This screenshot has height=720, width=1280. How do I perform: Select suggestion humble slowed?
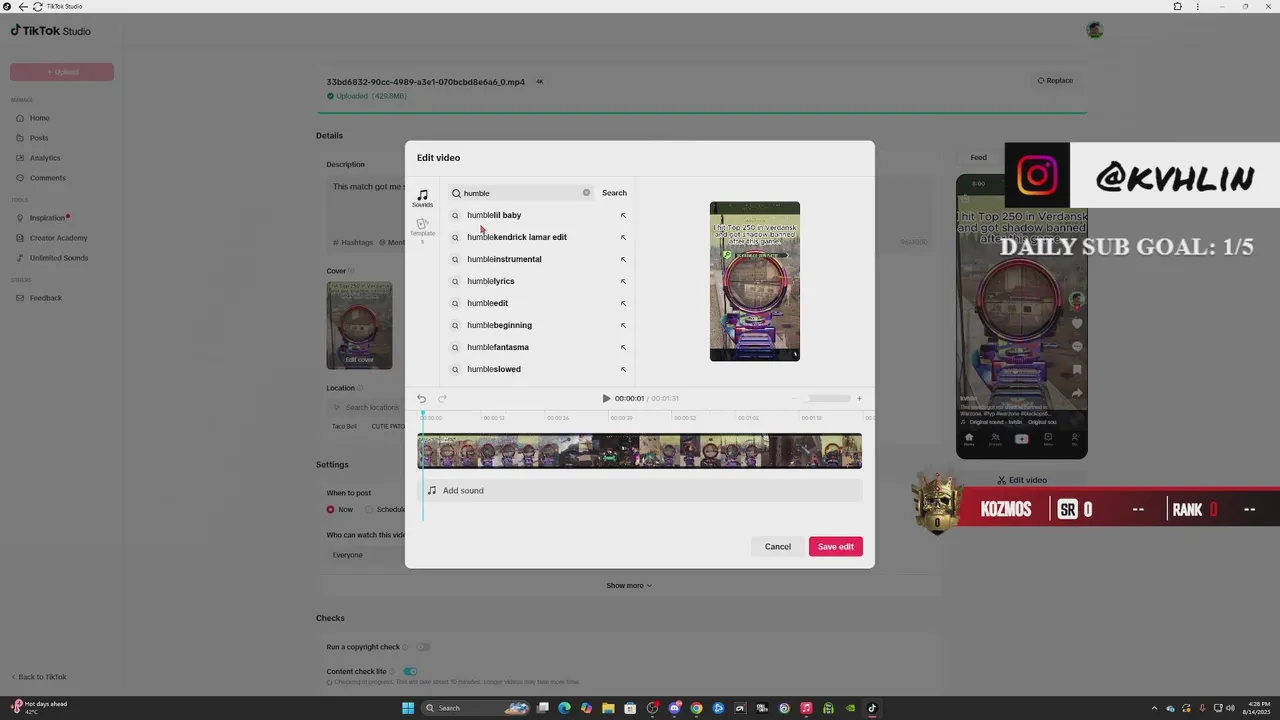494,369
